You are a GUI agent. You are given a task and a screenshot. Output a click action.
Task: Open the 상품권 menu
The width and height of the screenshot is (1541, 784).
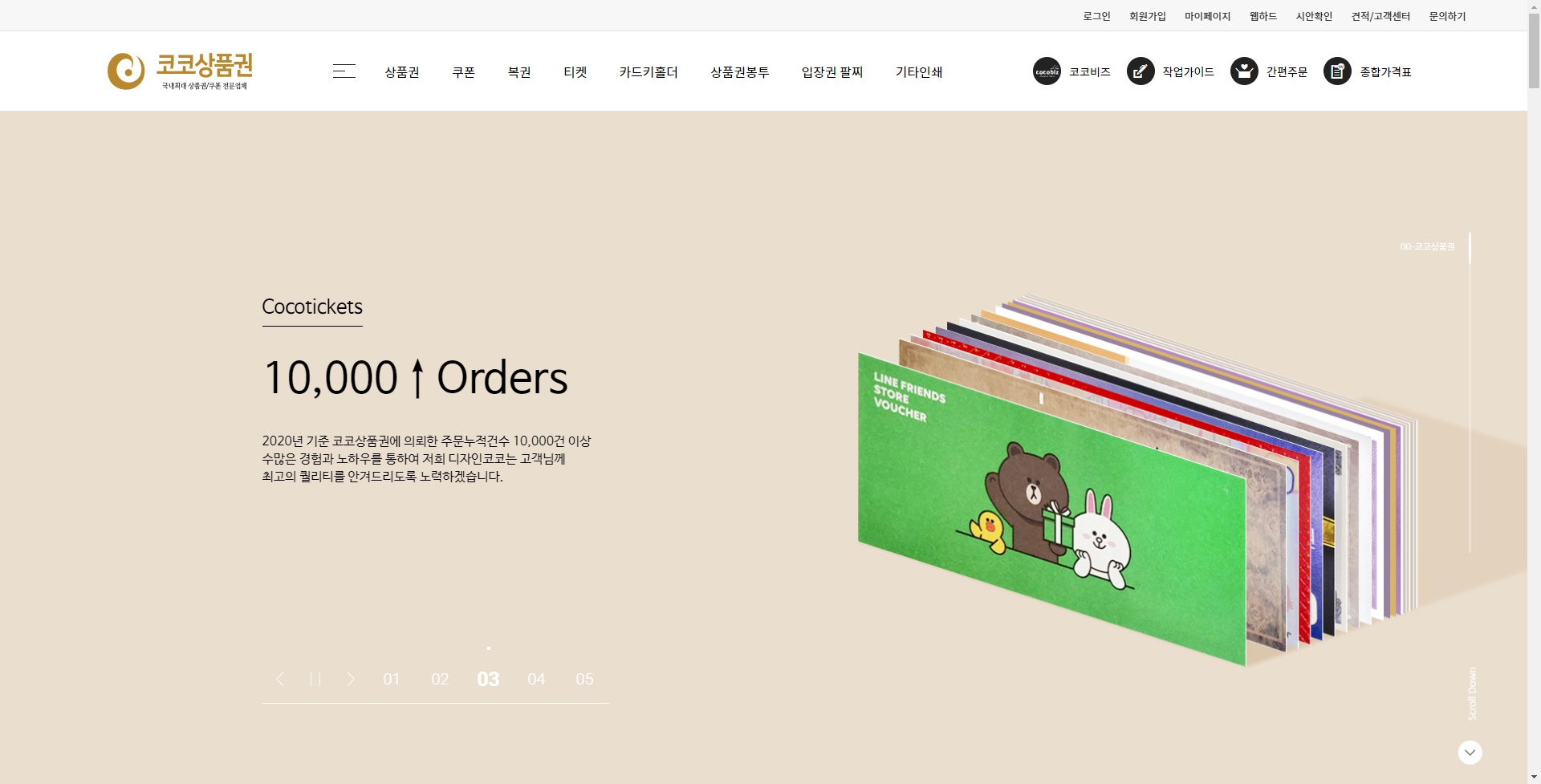tap(402, 72)
